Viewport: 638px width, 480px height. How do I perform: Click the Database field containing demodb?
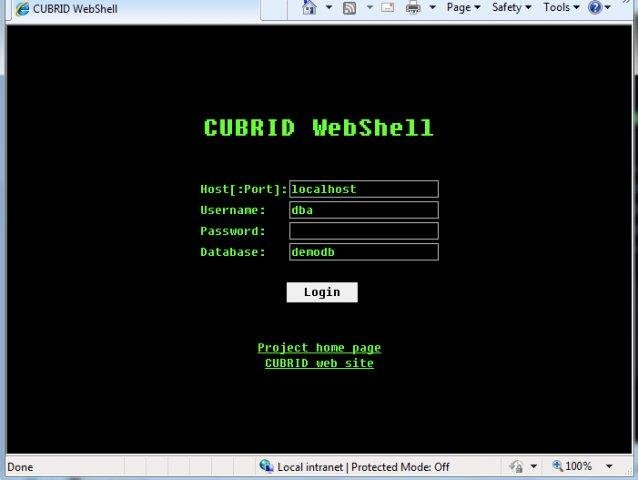364,252
